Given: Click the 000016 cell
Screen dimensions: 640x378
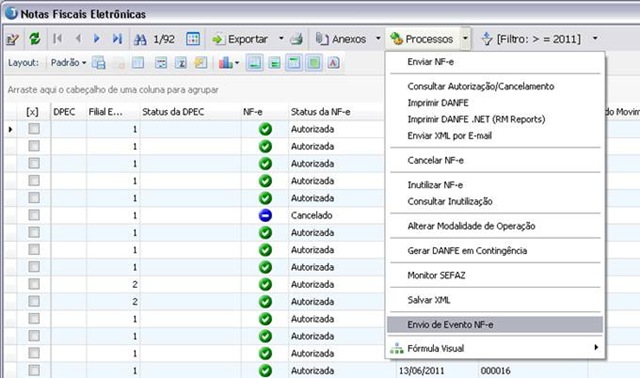Looking at the screenshot, I should tap(533, 371).
